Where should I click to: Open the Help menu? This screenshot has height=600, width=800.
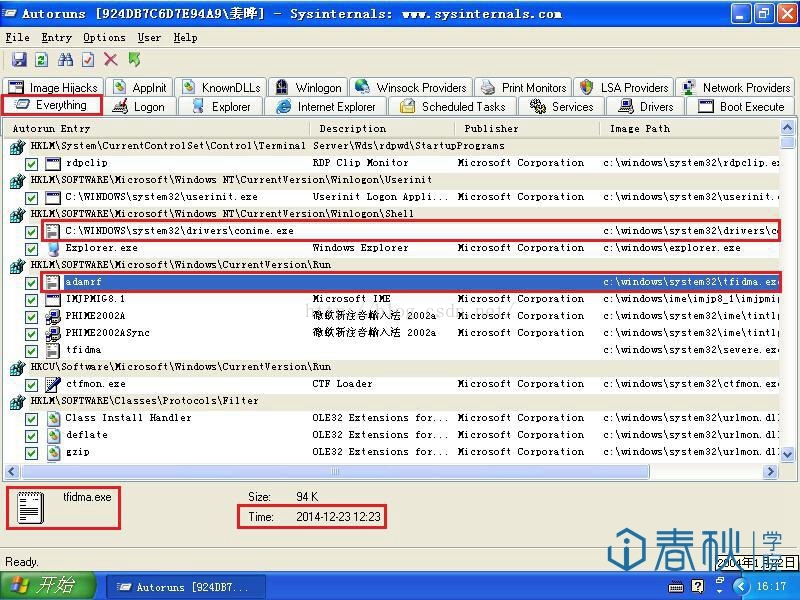[185, 37]
